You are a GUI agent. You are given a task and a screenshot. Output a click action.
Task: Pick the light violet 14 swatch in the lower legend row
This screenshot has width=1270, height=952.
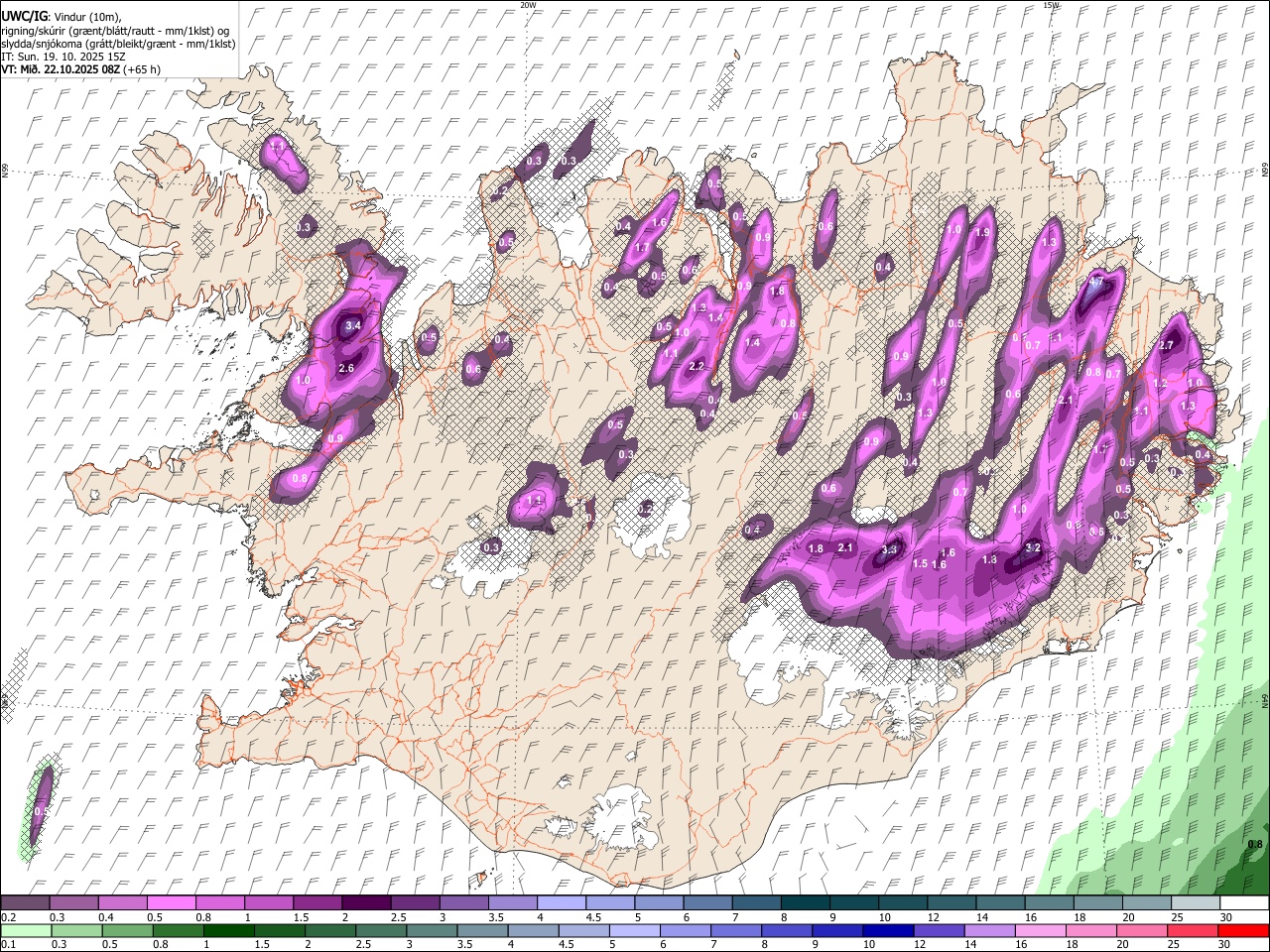(x=989, y=930)
